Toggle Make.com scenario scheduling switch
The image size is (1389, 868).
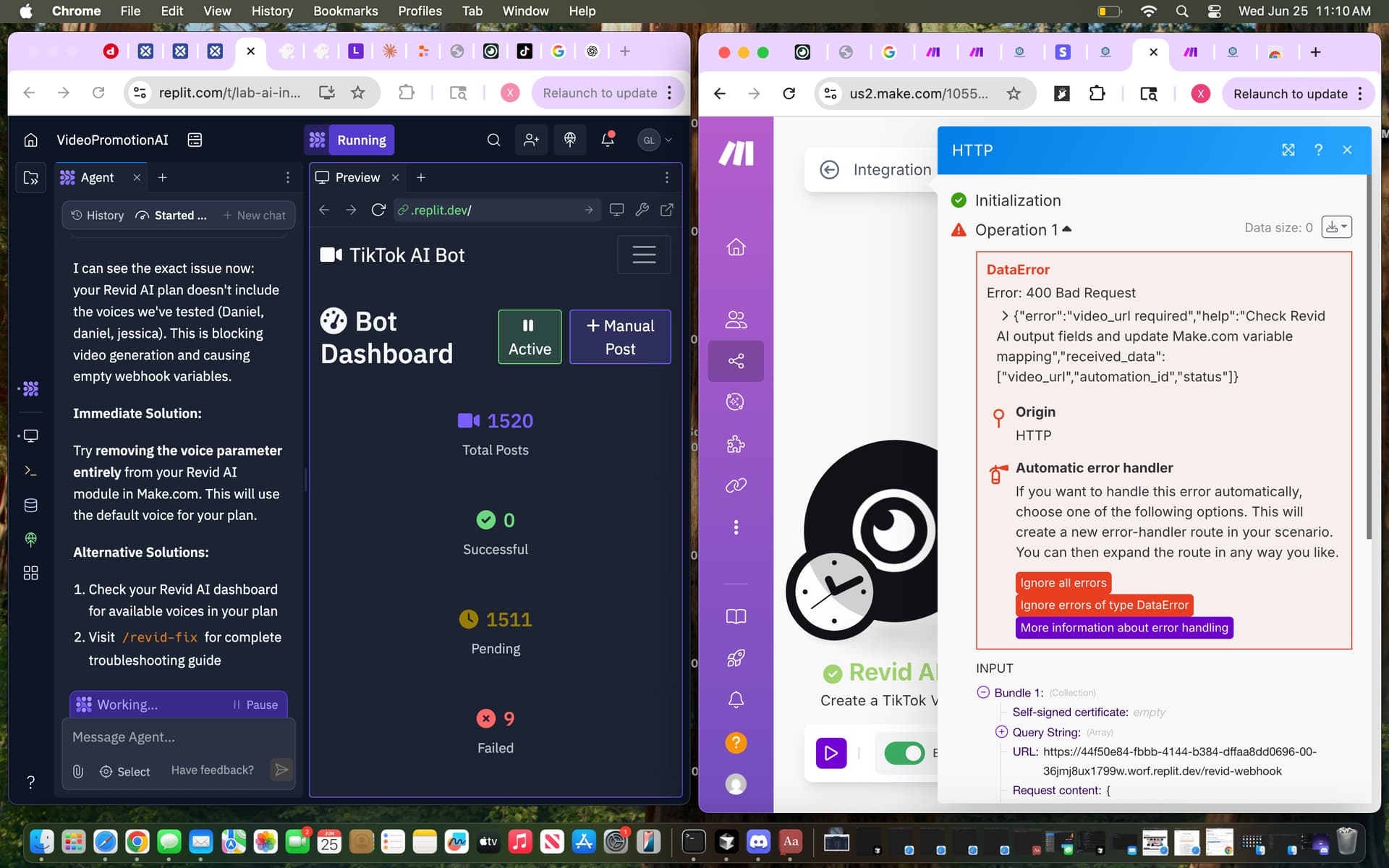click(904, 753)
